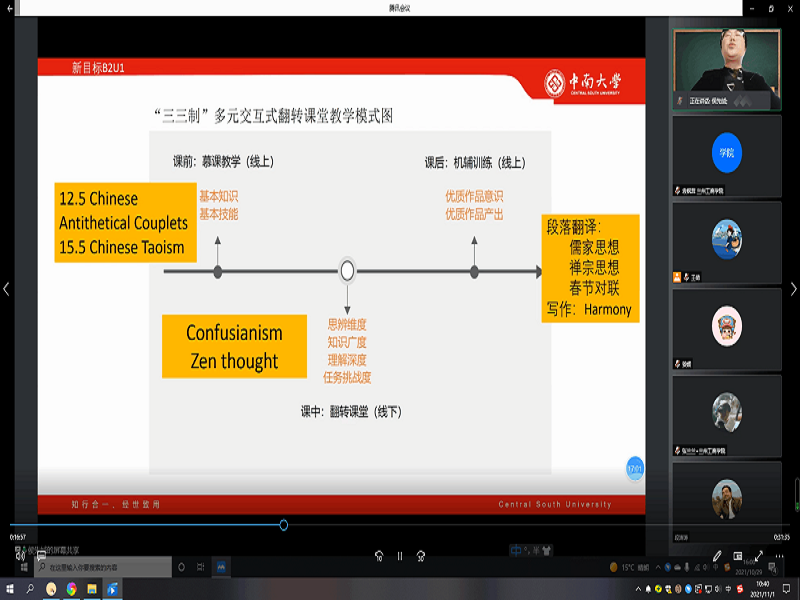Click the Windows taskbar search icon
The image size is (800, 600).
tap(30, 589)
